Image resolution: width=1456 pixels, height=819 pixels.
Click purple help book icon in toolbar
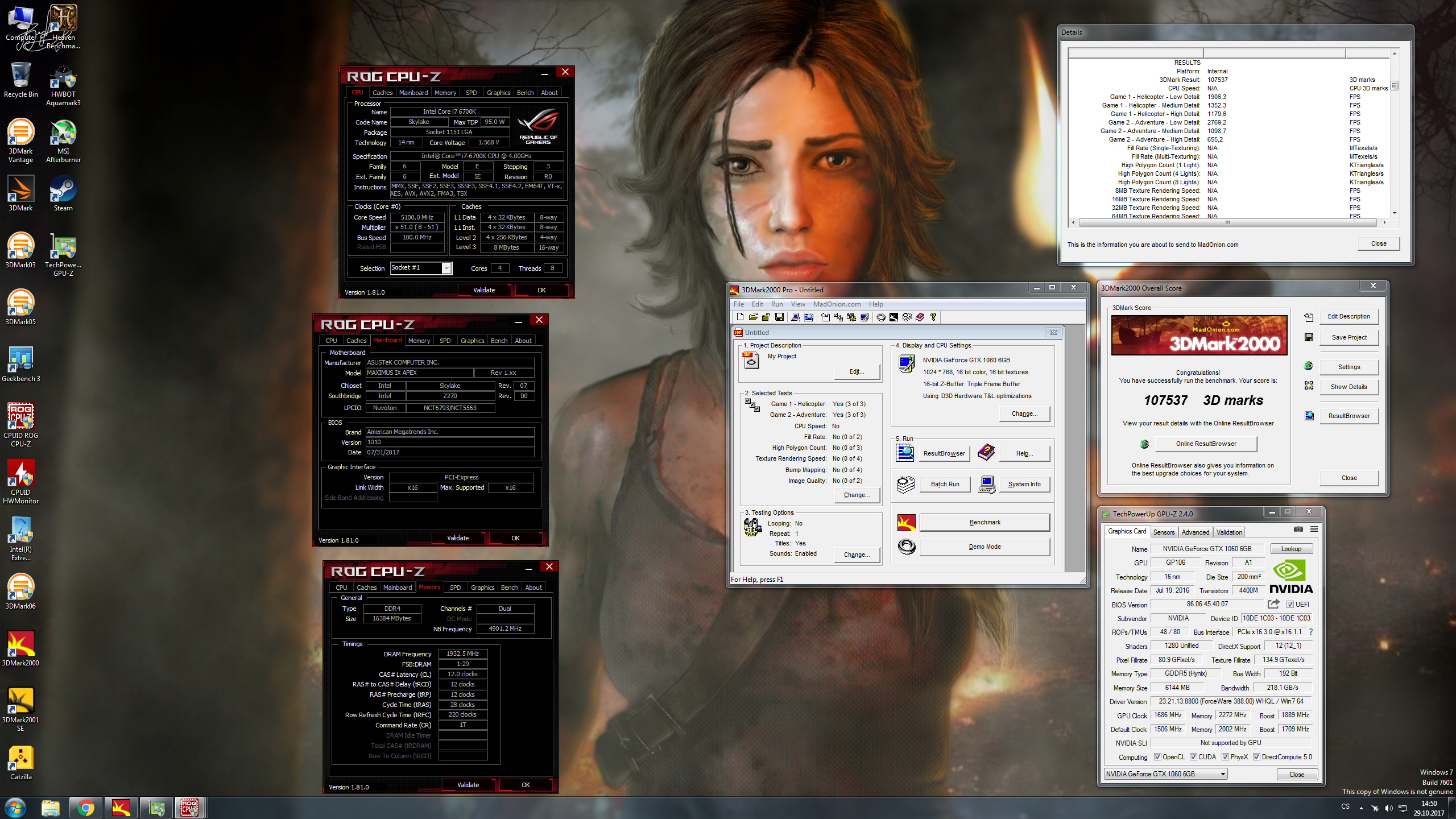pyautogui.click(x=920, y=317)
